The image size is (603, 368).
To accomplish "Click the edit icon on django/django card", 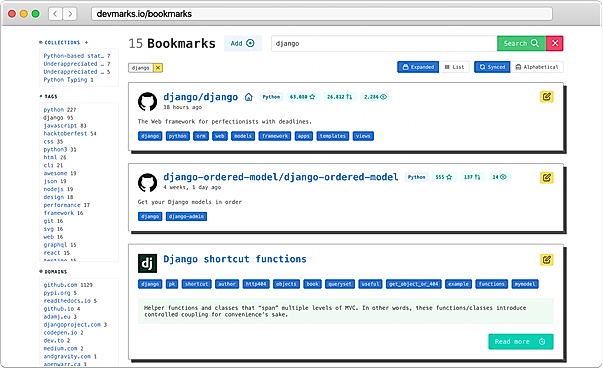I will [x=546, y=97].
